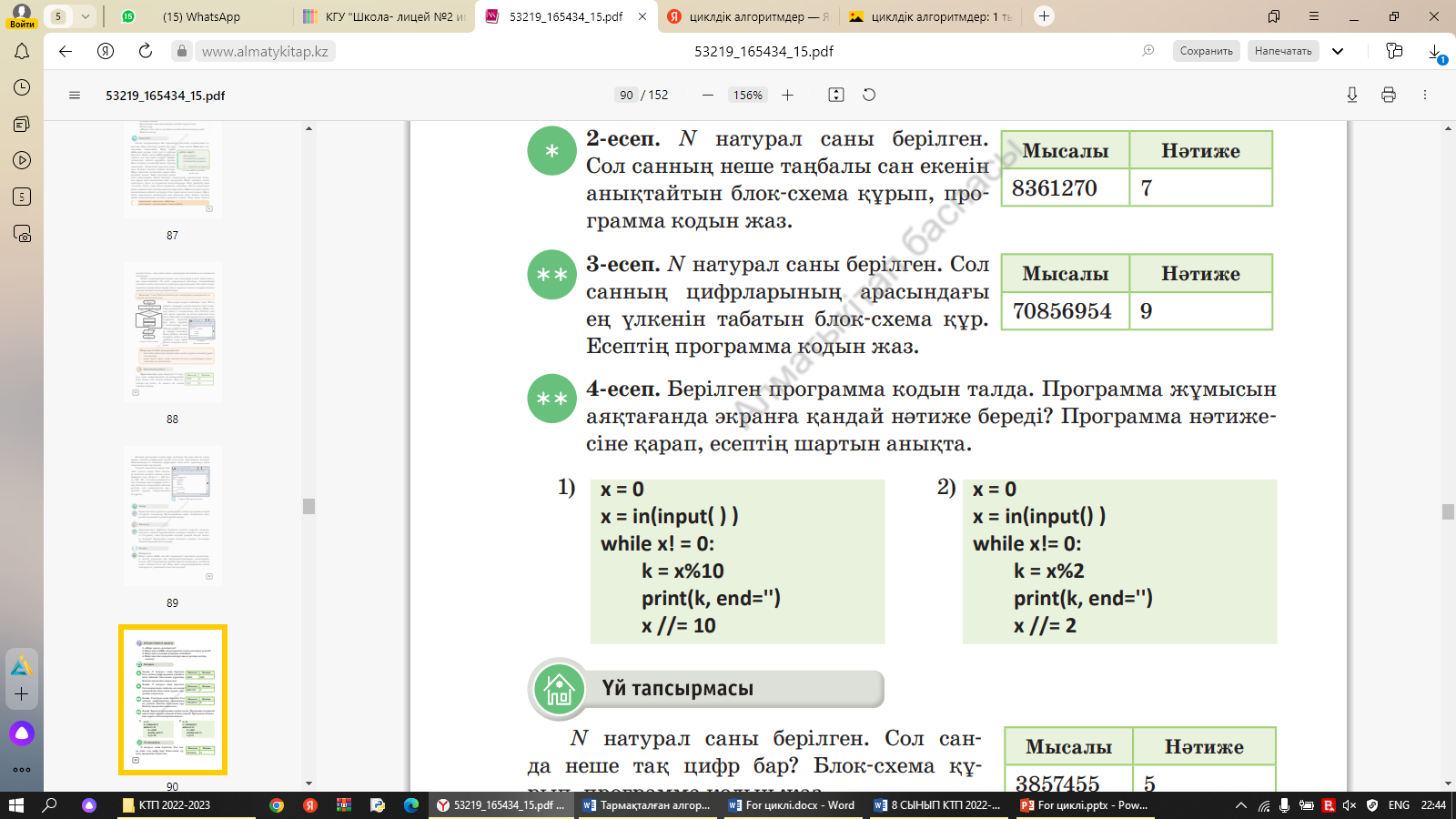Click the Yandex Disk triangle icon in sidebar
Screen dimensions: 1456x819
(22, 666)
